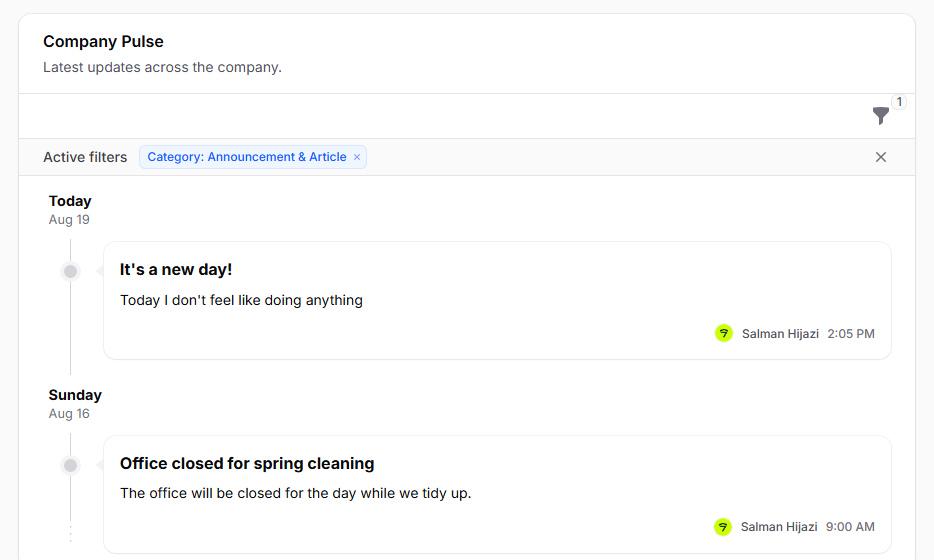Click the Today date heading
Screen dimensions: 934x560
pos(70,201)
